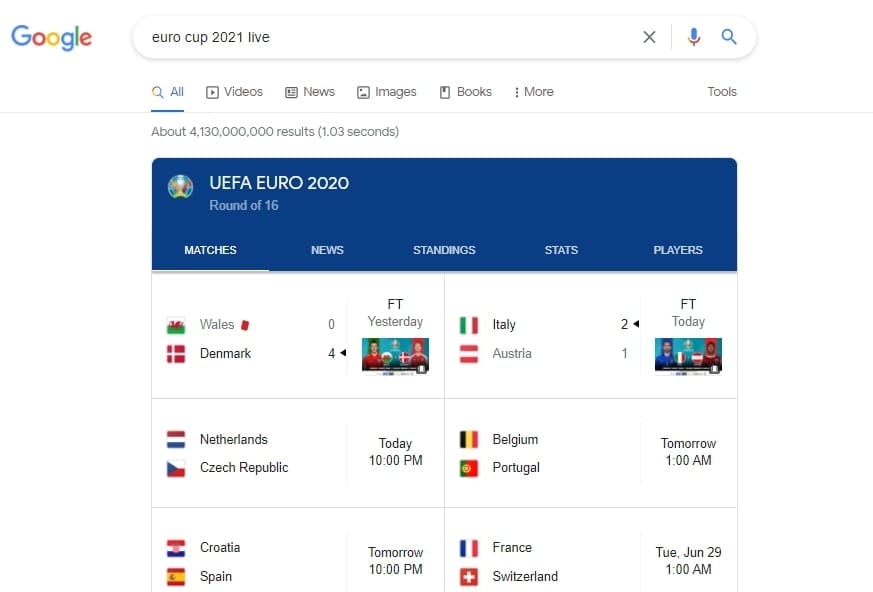Click the Portugal flag icon
Viewport: 873px width, 592px height.
(469, 468)
